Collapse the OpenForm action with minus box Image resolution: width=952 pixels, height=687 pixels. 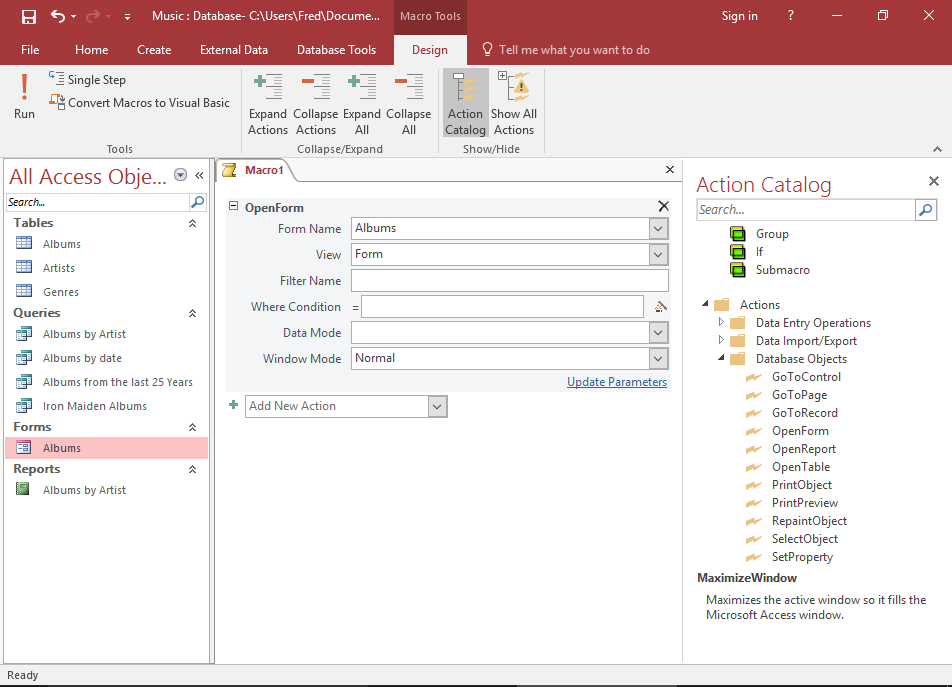click(233, 206)
